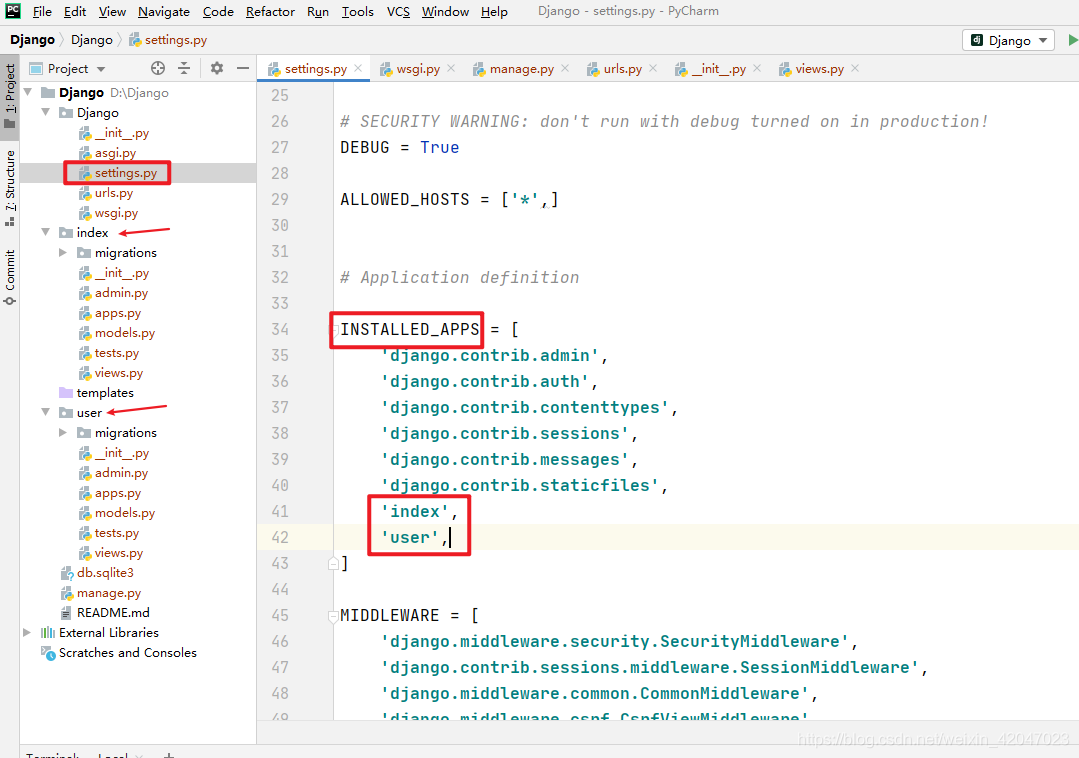Collapse the Django root project folder
This screenshot has width=1079, height=758.
[28, 92]
